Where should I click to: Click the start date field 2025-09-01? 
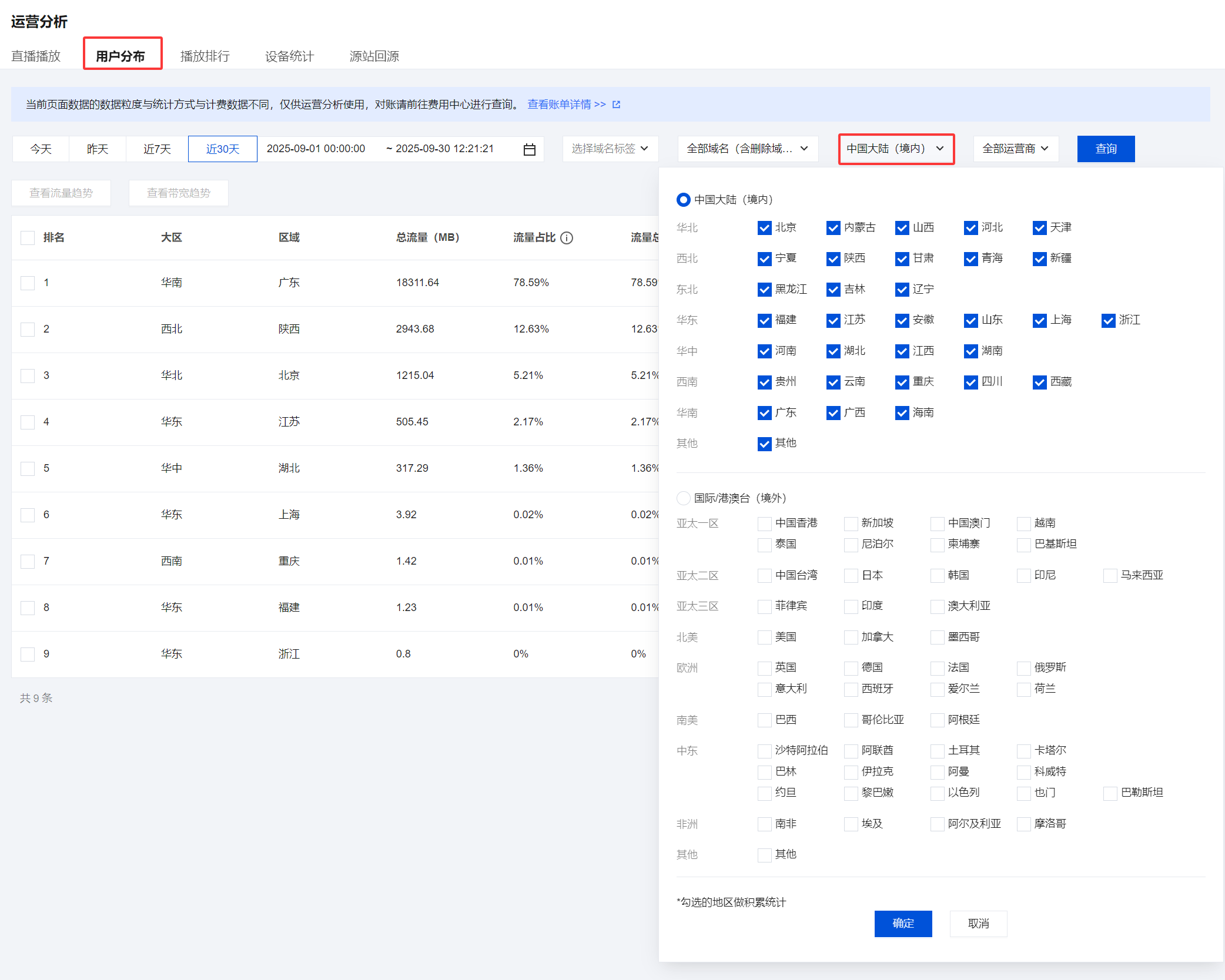coord(316,149)
